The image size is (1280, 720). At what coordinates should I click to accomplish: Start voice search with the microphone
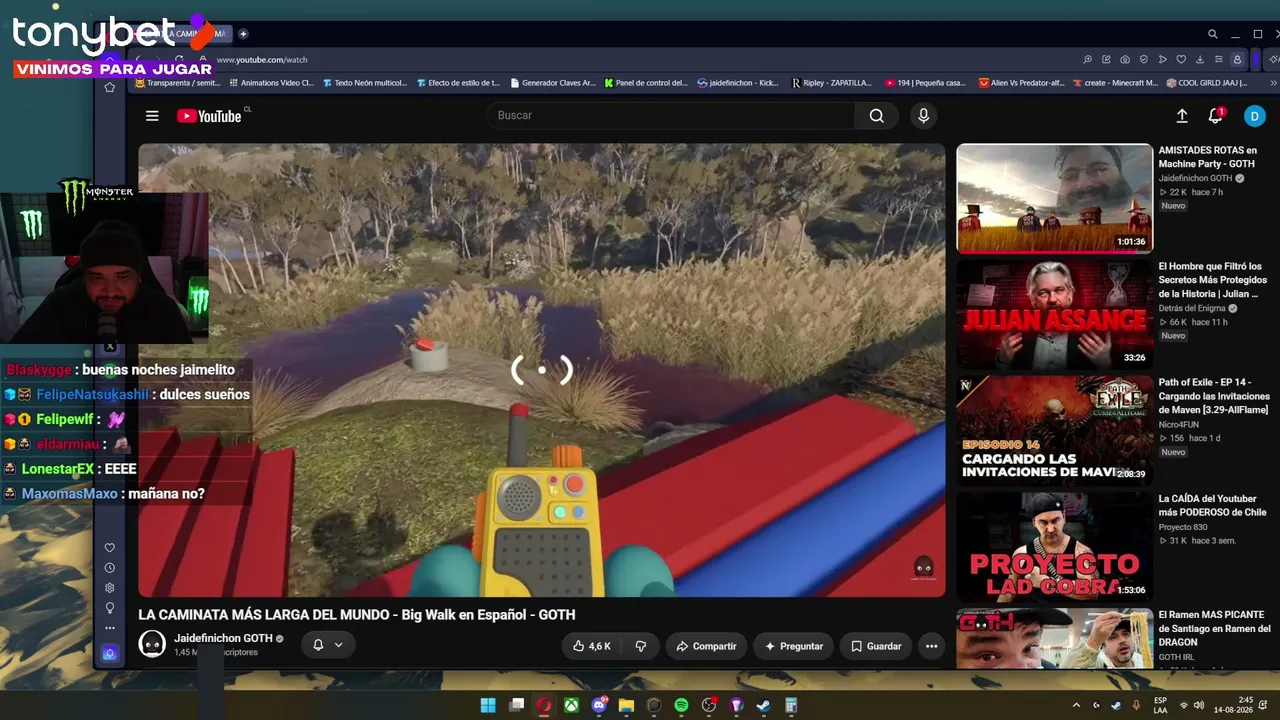point(923,116)
